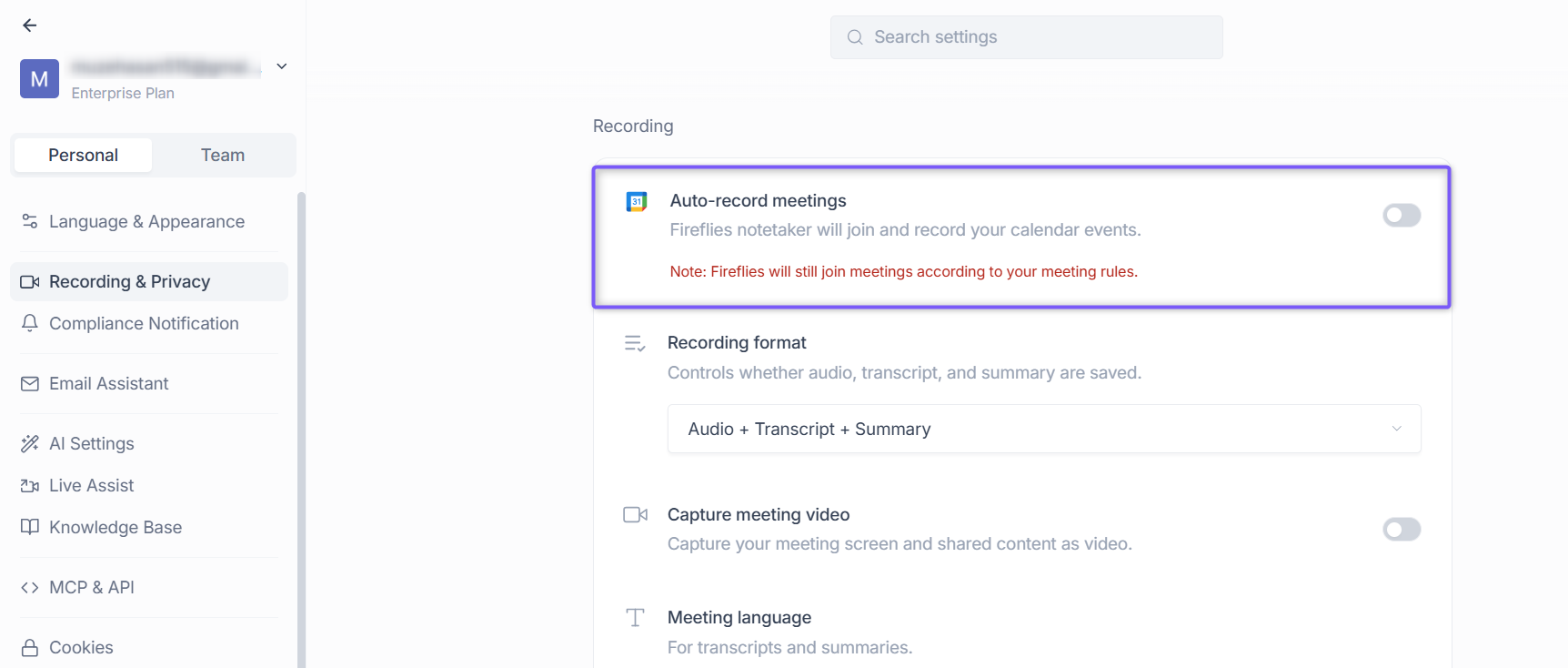
Task: Click the Auto-record meetings title
Action: point(758,201)
